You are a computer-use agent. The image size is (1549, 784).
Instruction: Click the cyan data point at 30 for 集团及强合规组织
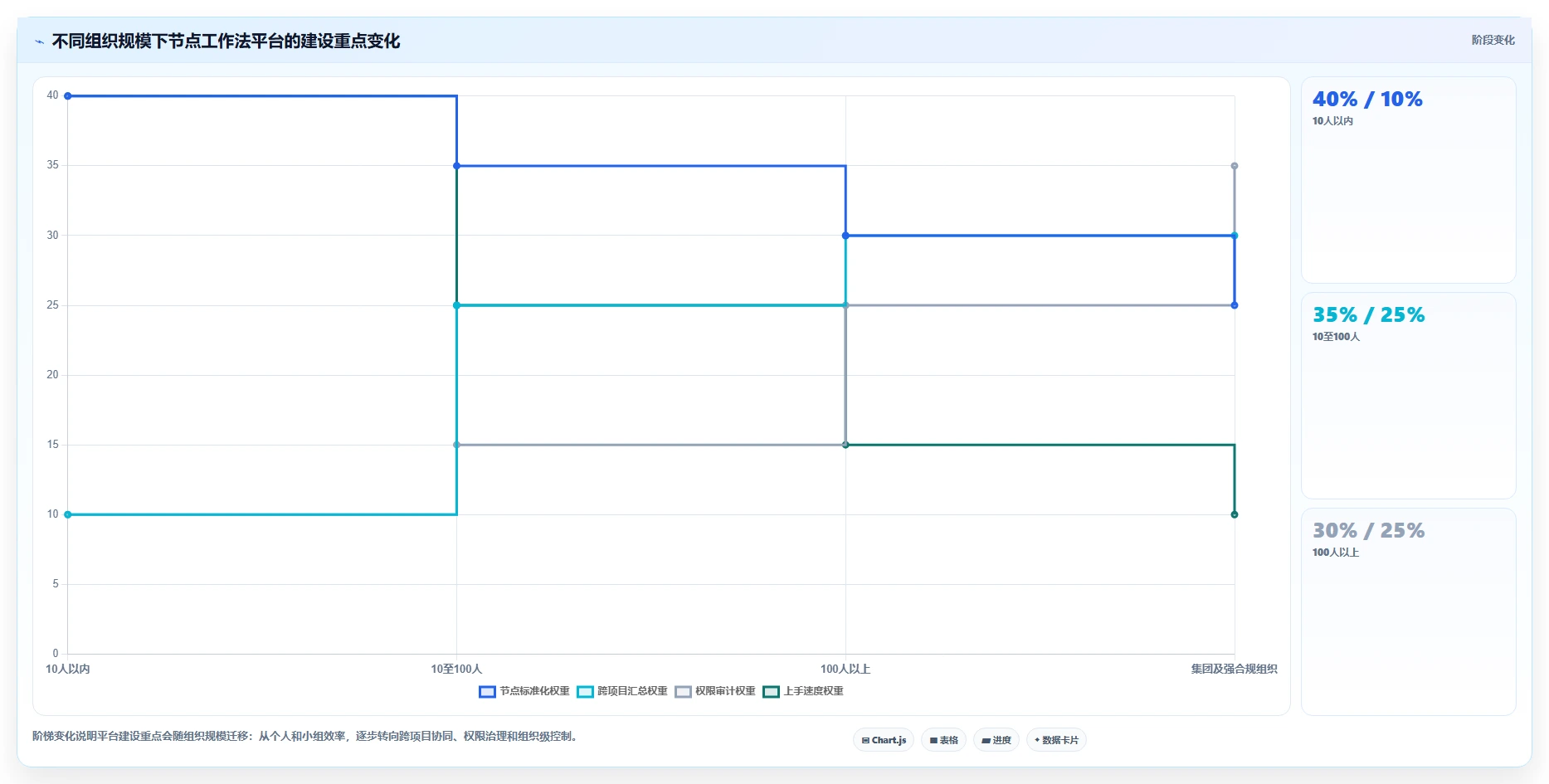pos(1235,236)
